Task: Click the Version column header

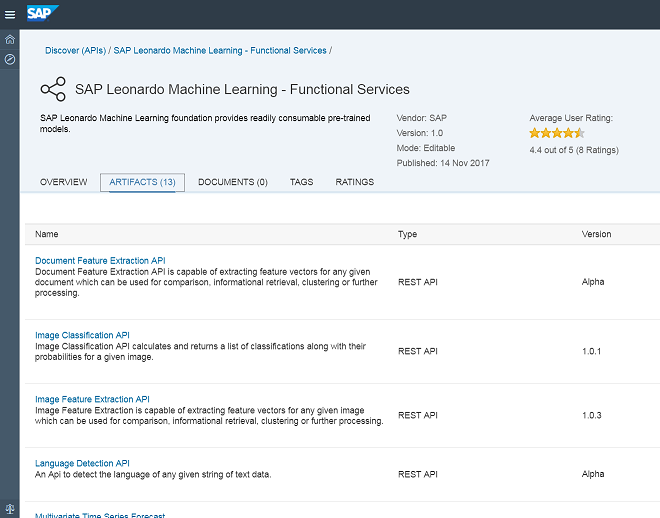Action: 596,234
